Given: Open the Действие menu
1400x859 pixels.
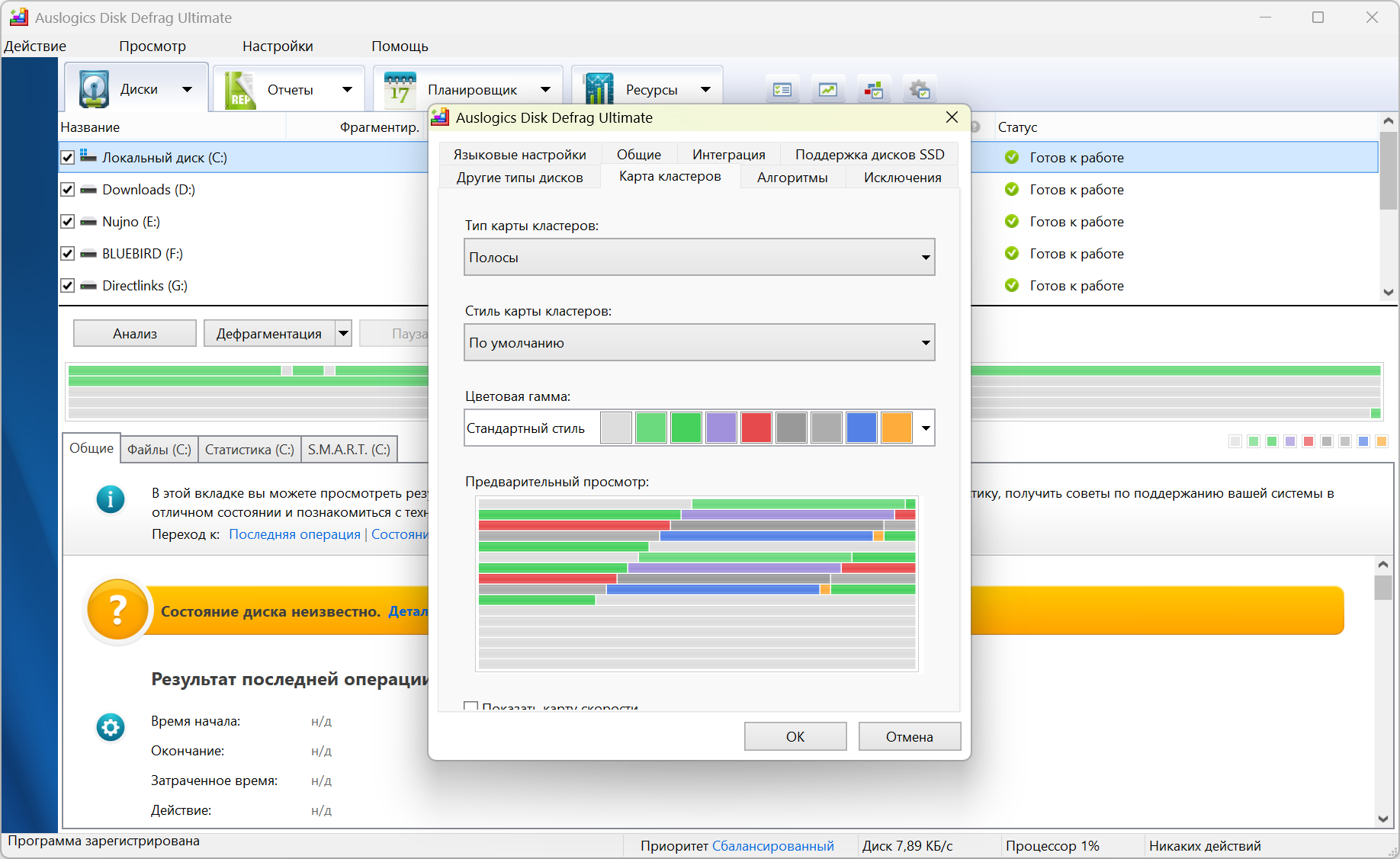Looking at the screenshot, I should click(35, 46).
